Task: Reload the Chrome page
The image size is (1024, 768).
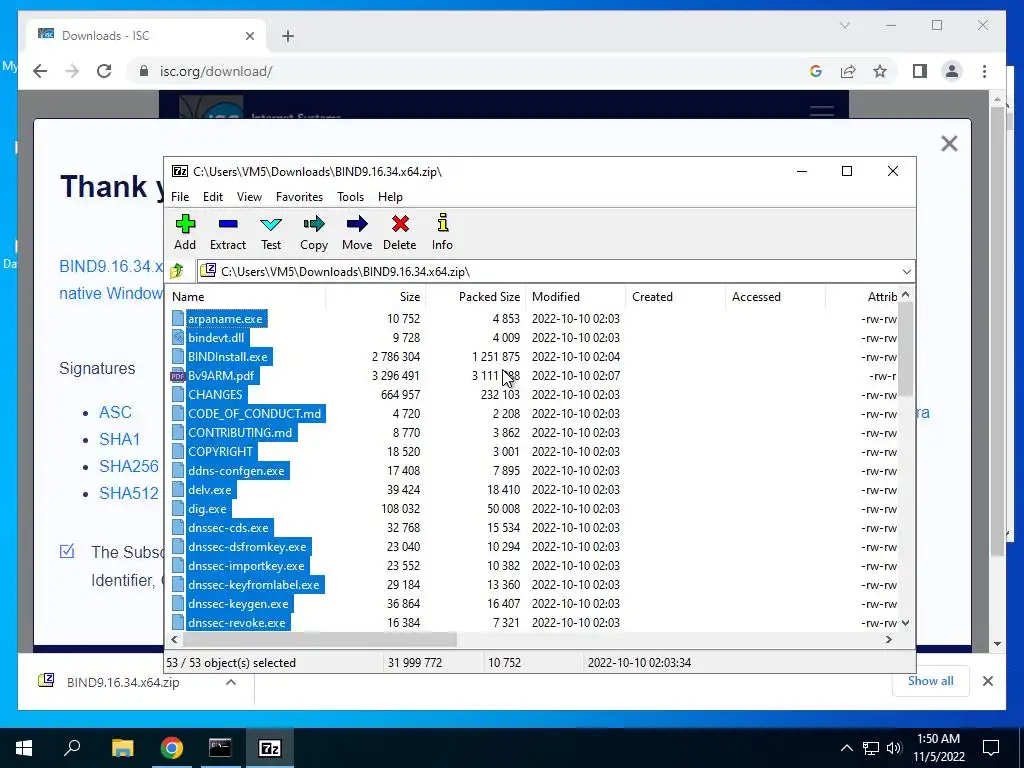Action: 104,71
